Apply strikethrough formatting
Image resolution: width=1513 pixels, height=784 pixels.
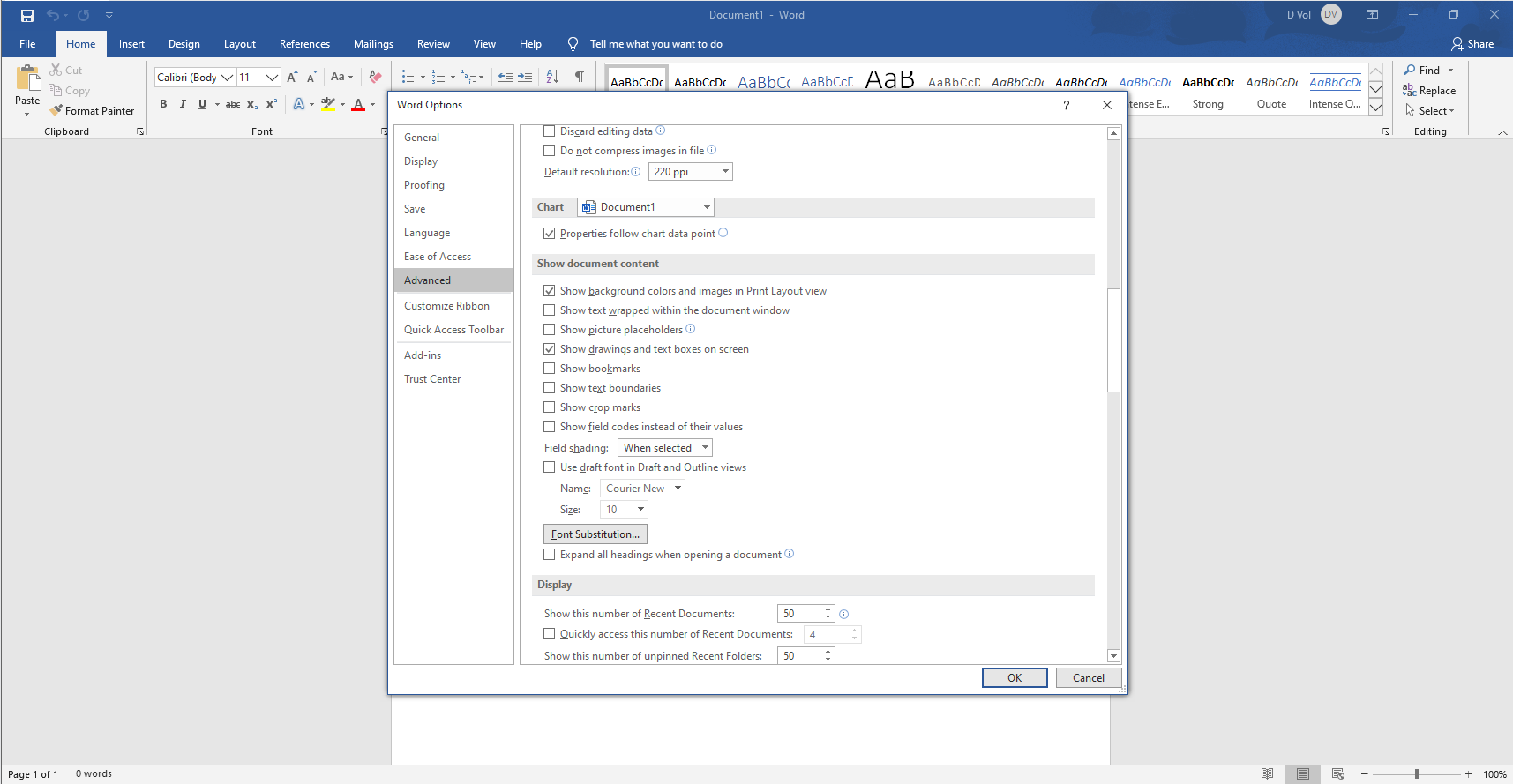coord(233,104)
